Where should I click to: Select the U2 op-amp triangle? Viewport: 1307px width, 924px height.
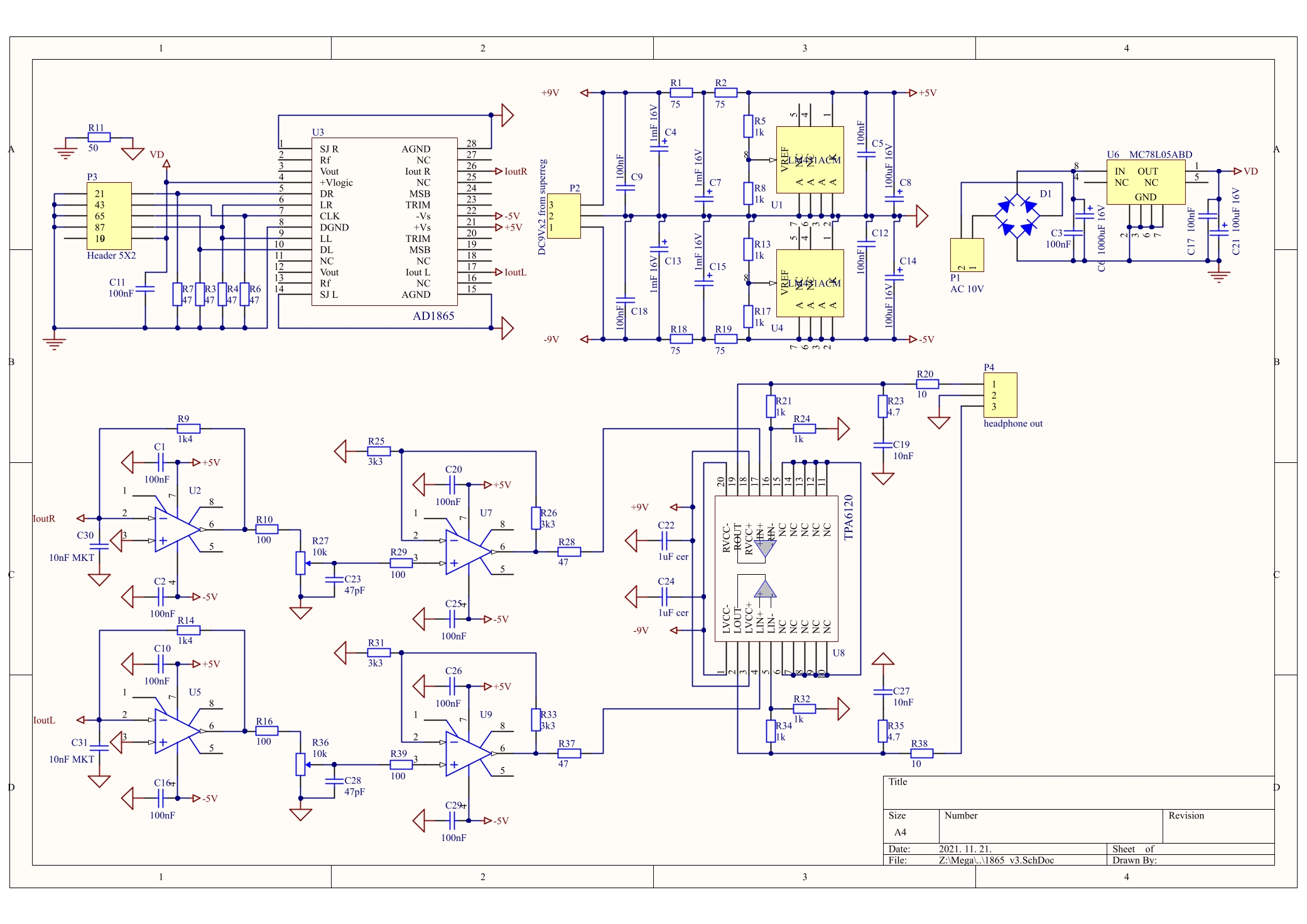(177, 530)
